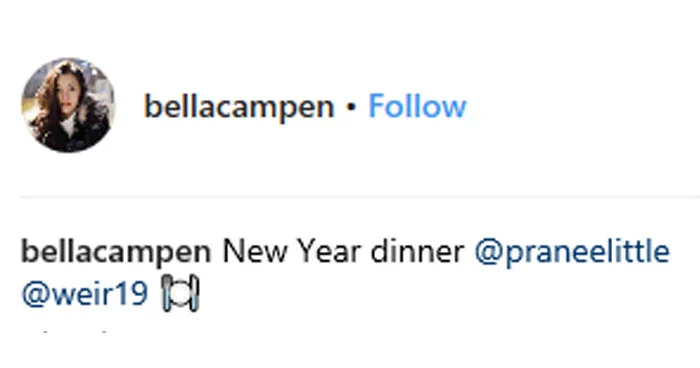
Task: Select the dinner plate emoji after @weir19
Action: click(x=180, y=293)
